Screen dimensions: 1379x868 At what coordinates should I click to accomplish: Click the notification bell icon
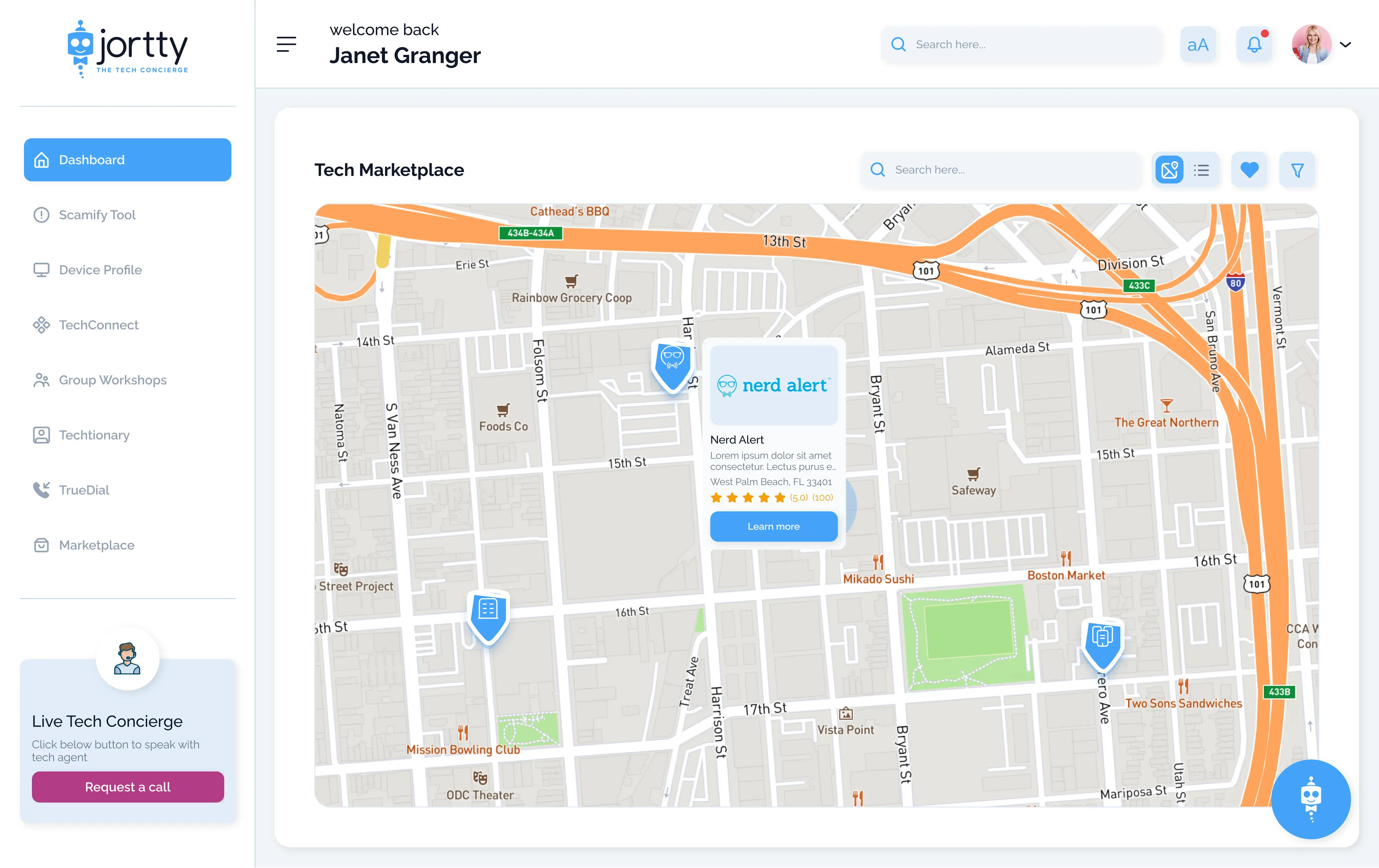[1254, 45]
